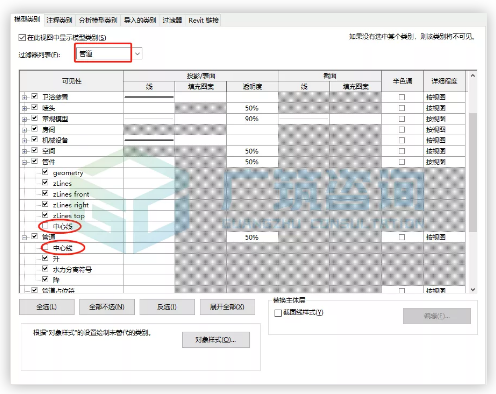Uncheck visibility of 管道
This screenshot has height=394, width=496.
pyautogui.click(x=34, y=236)
